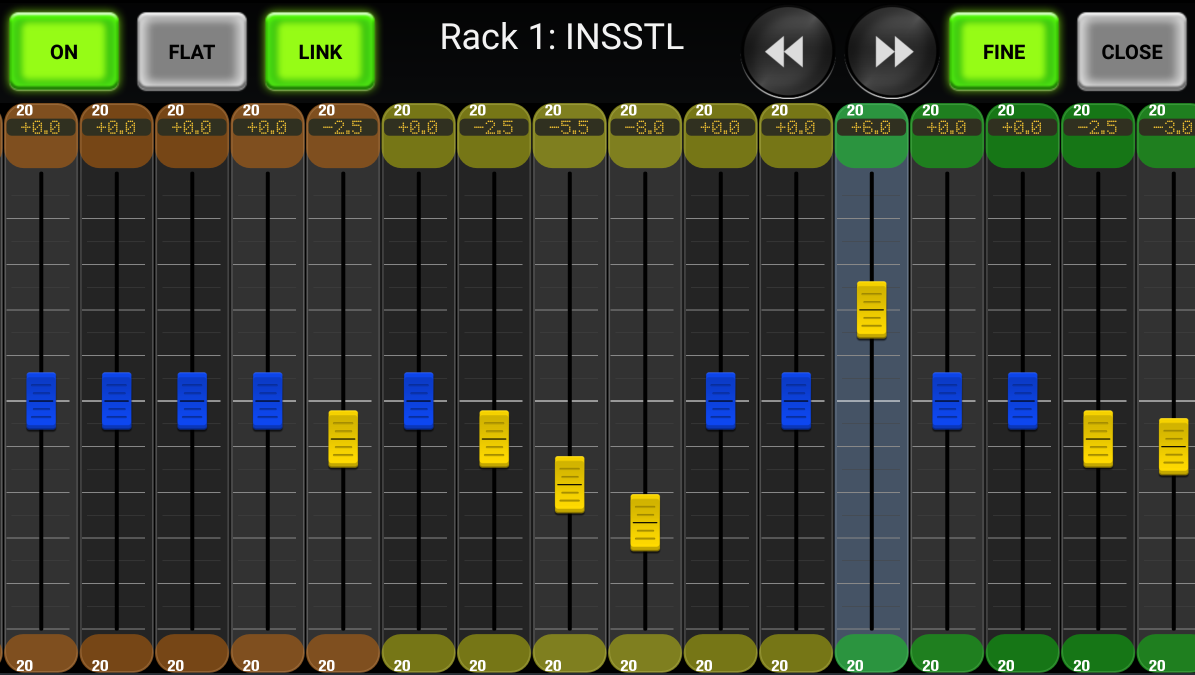Select blue fader just right of +6.0 band
The height and width of the screenshot is (675, 1195).
point(947,401)
